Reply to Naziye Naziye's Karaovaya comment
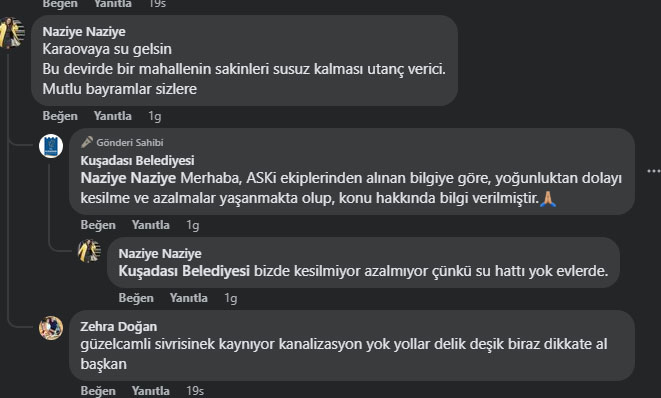The image size is (661, 398). pyautogui.click(x=113, y=116)
